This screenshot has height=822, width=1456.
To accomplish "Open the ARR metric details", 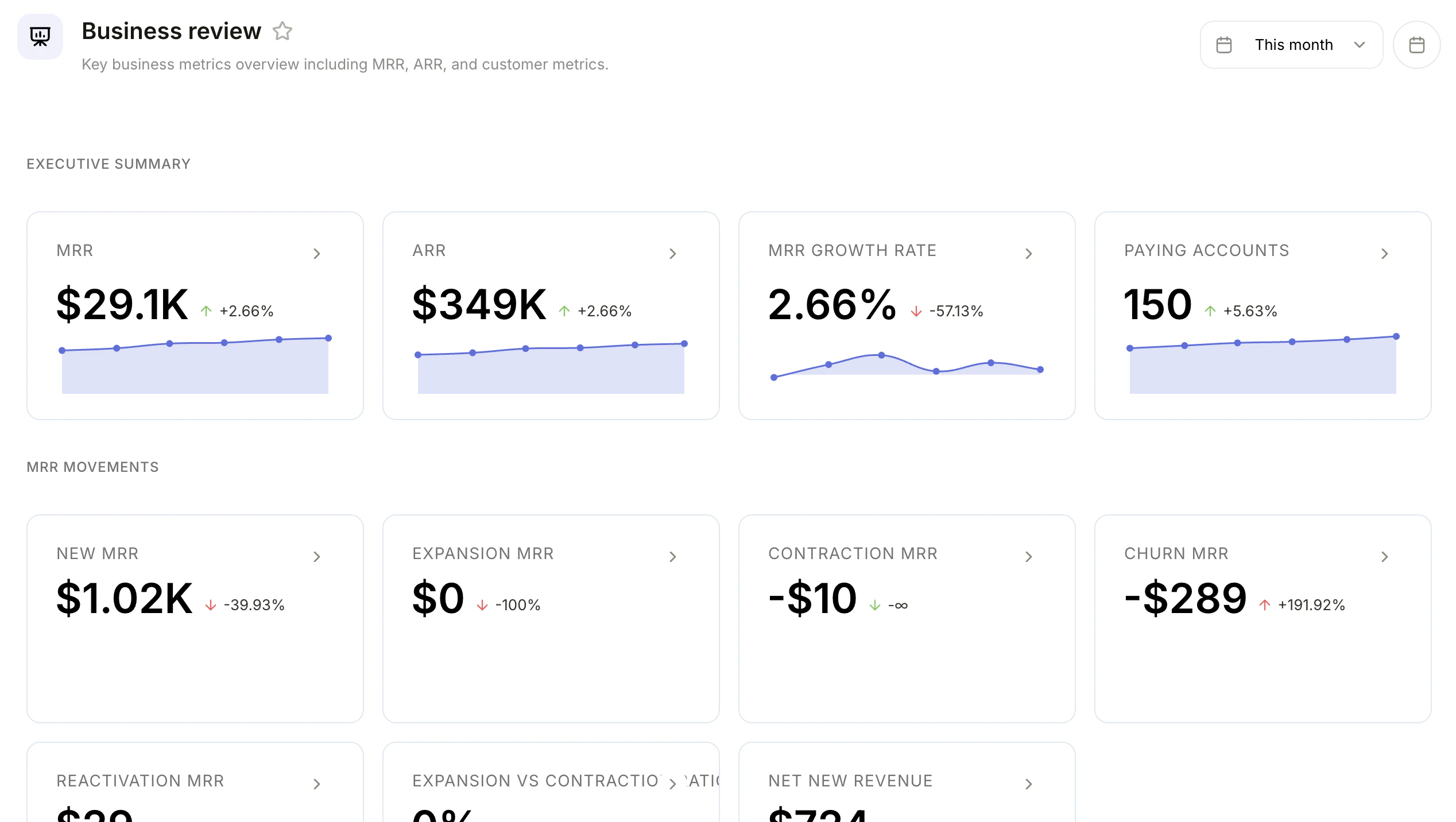I will tap(673, 253).
